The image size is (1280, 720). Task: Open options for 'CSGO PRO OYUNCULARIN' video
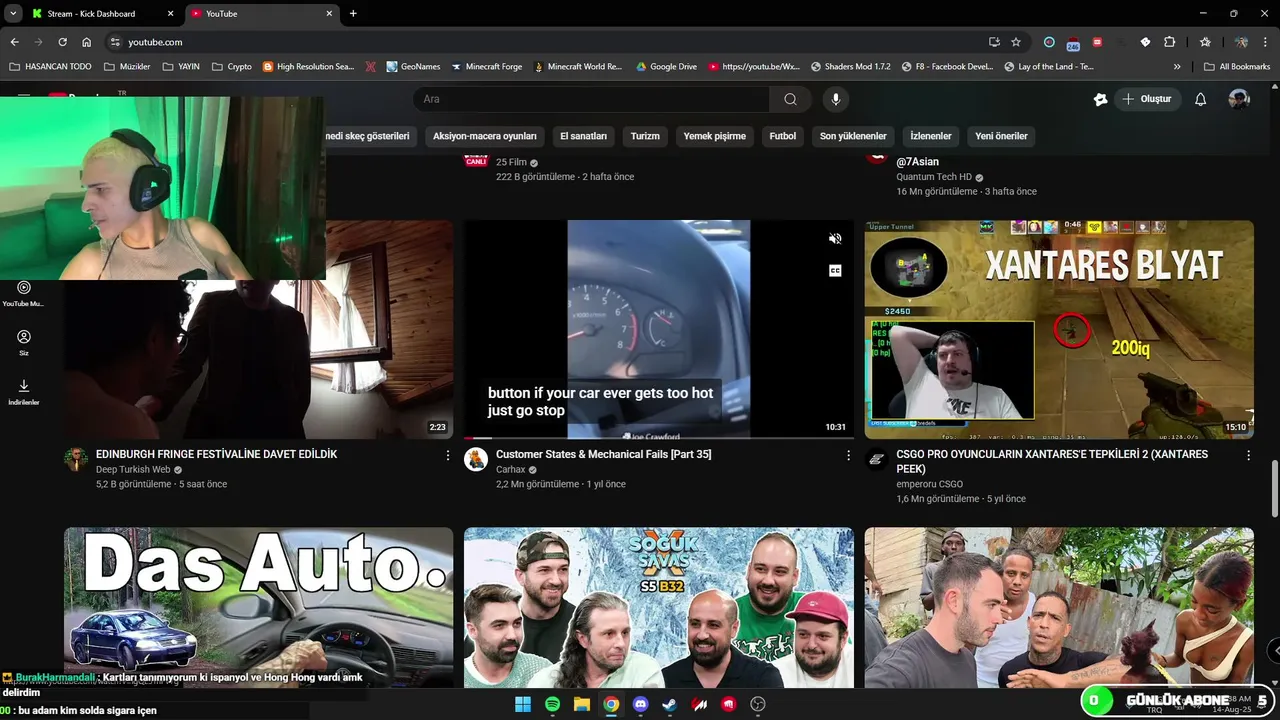[1248, 455]
